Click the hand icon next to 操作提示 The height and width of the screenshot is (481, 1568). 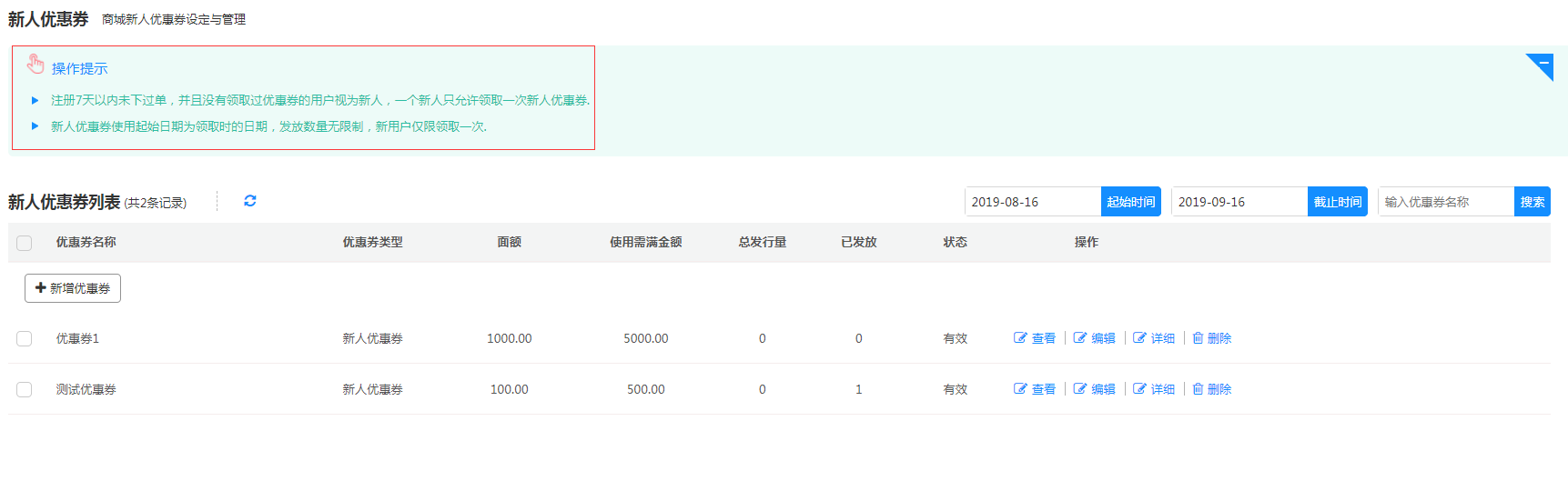(x=35, y=64)
